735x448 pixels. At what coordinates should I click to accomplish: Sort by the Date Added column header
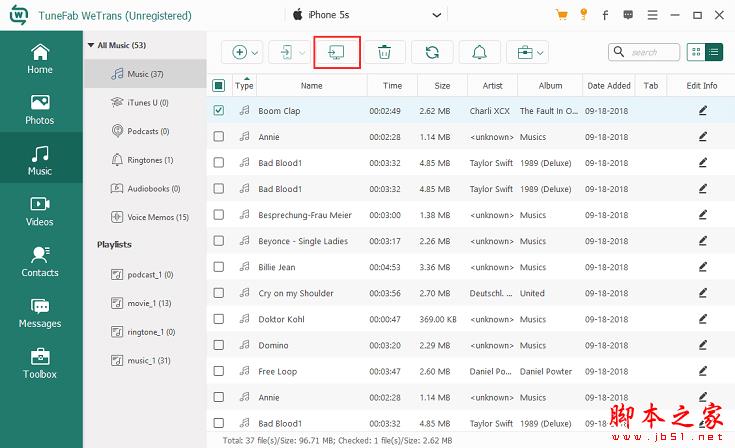tap(608, 85)
